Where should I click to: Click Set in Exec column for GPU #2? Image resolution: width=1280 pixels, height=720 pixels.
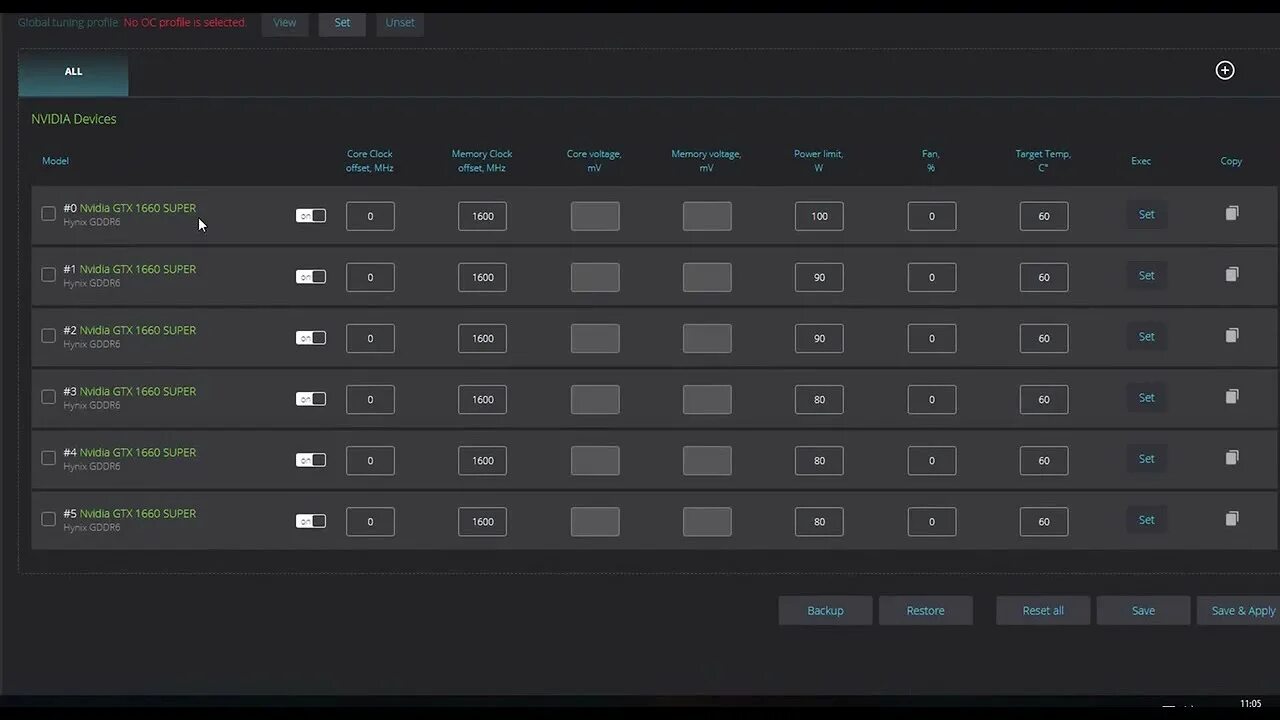[x=1147, y=337]
